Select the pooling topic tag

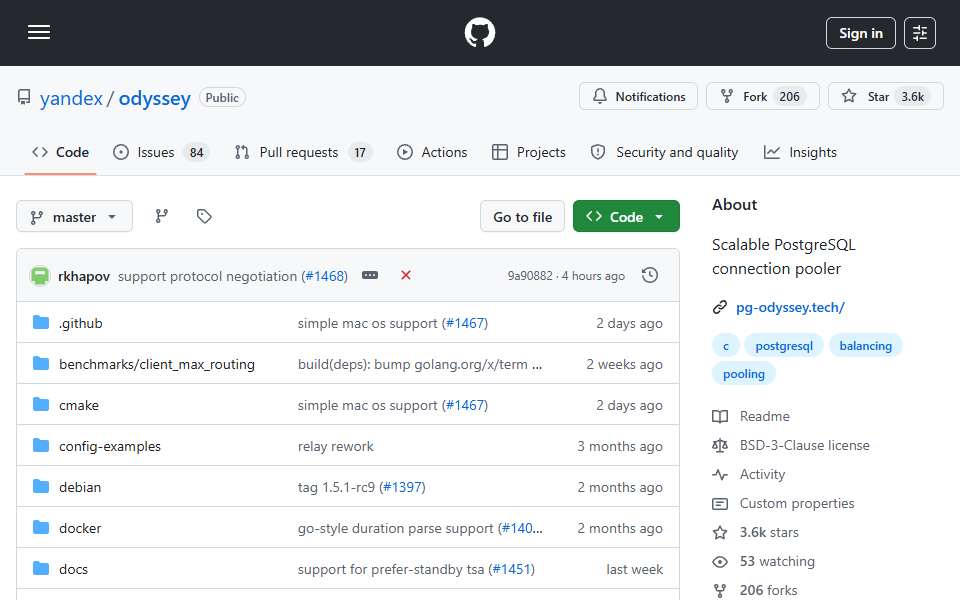[743, 374]
